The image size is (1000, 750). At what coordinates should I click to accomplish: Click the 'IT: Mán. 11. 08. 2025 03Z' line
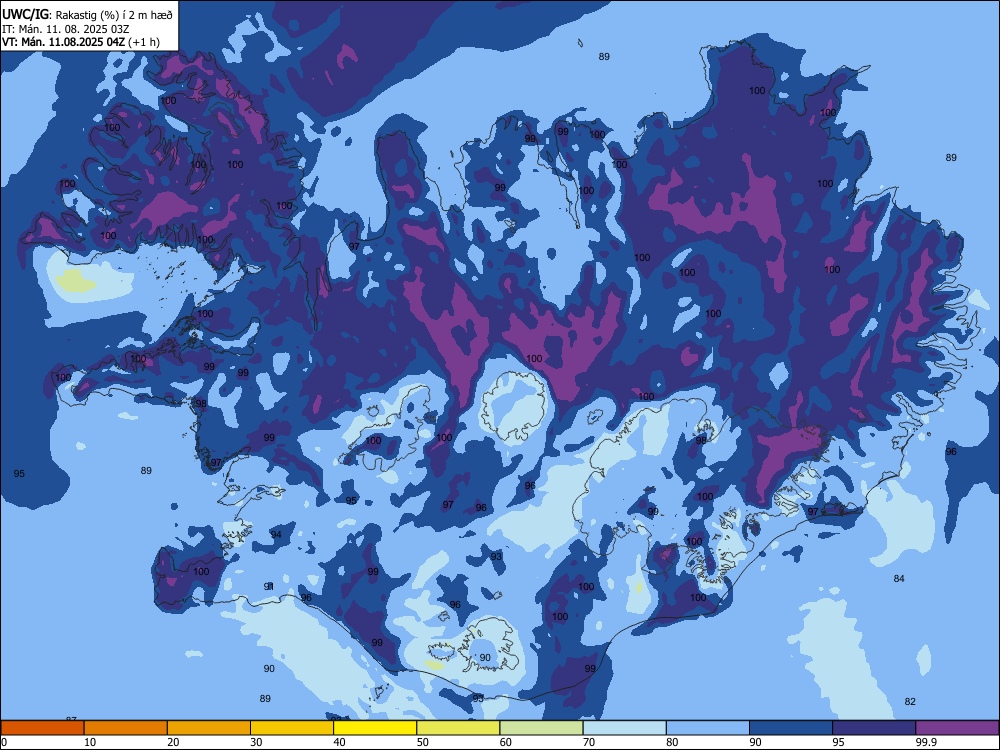tap(66, 29)
